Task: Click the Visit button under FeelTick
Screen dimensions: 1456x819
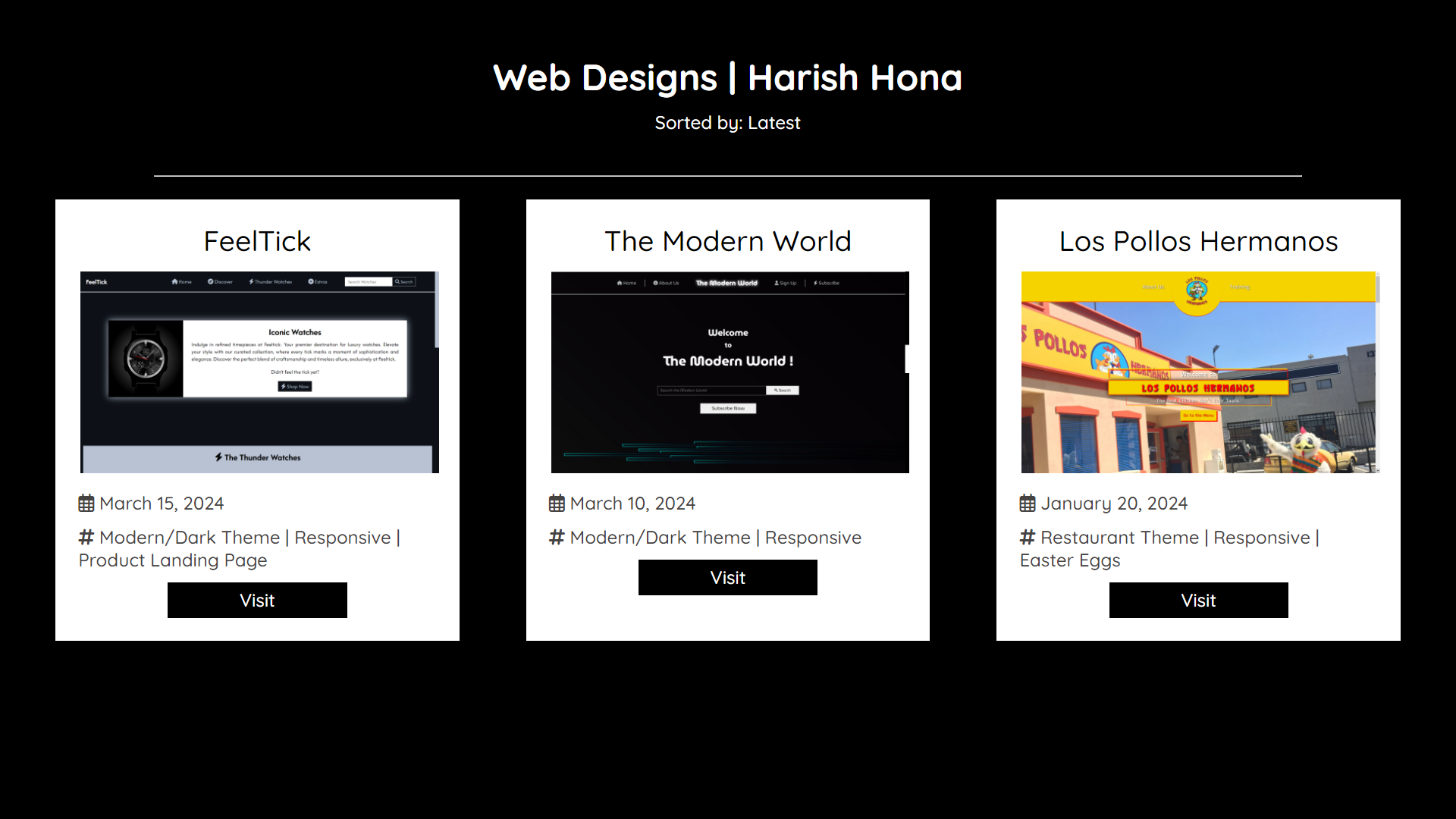Action: [x=257, y=600]
